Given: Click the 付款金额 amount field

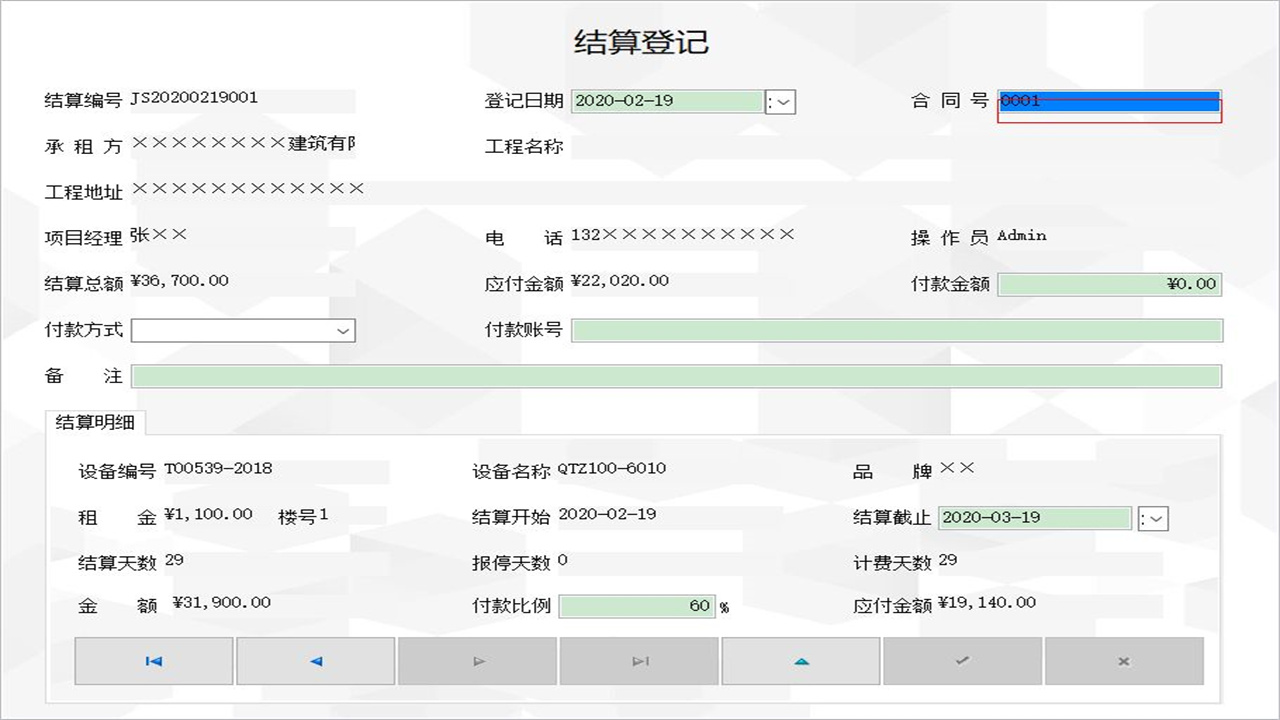Looking at the screenshot, I should (1108, 284).
